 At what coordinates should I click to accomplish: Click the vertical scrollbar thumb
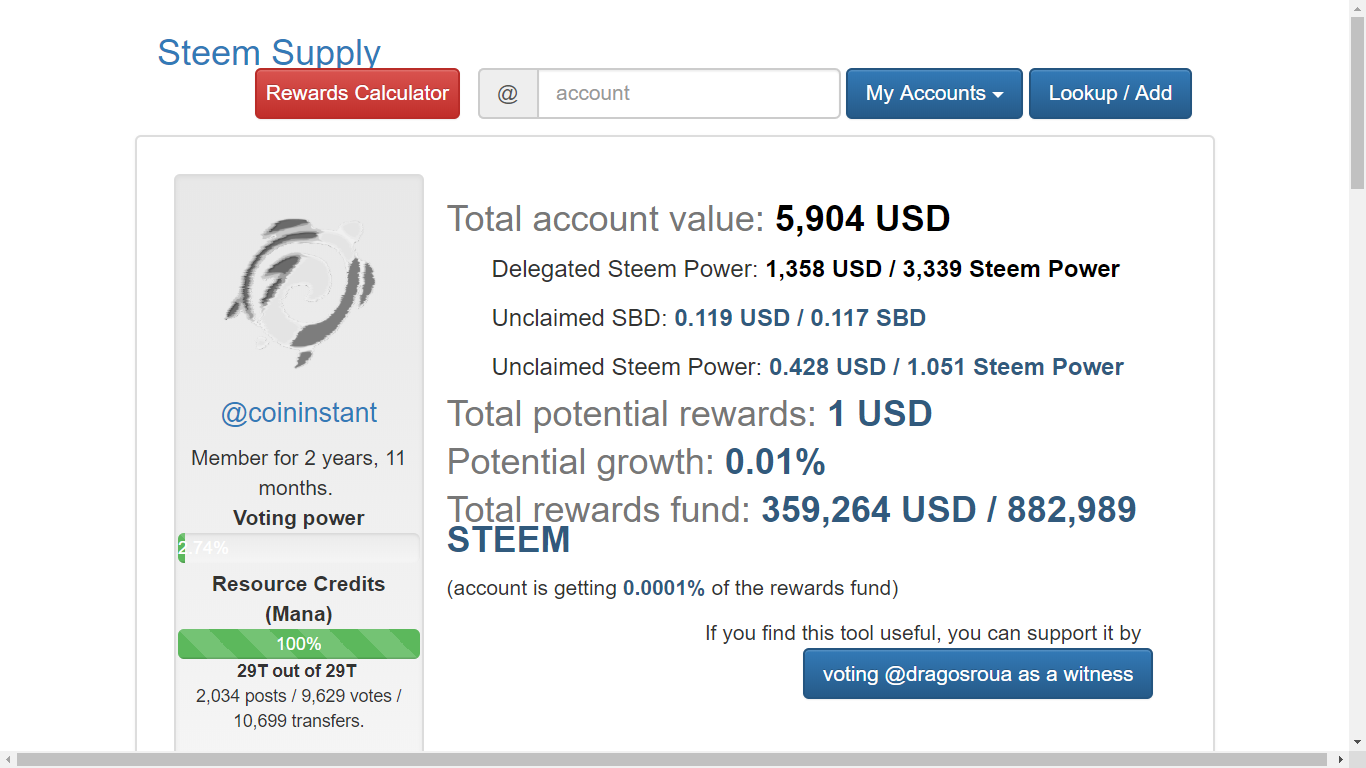[x=1357, y=103]
